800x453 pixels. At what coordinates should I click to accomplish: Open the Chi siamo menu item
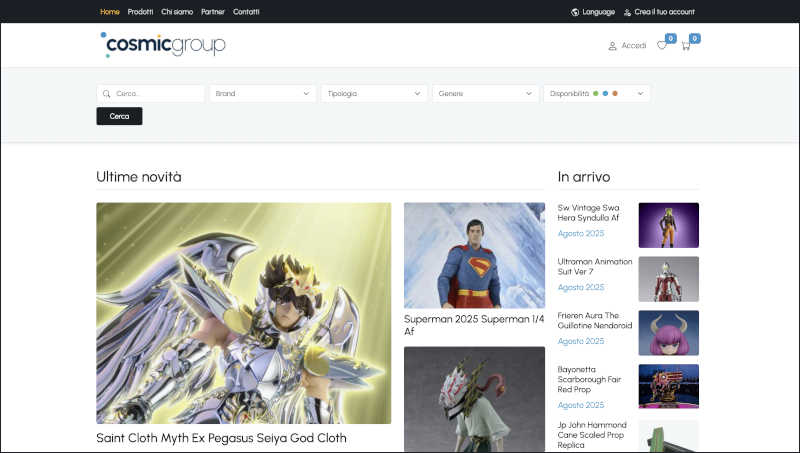click(x=177, y=12)
